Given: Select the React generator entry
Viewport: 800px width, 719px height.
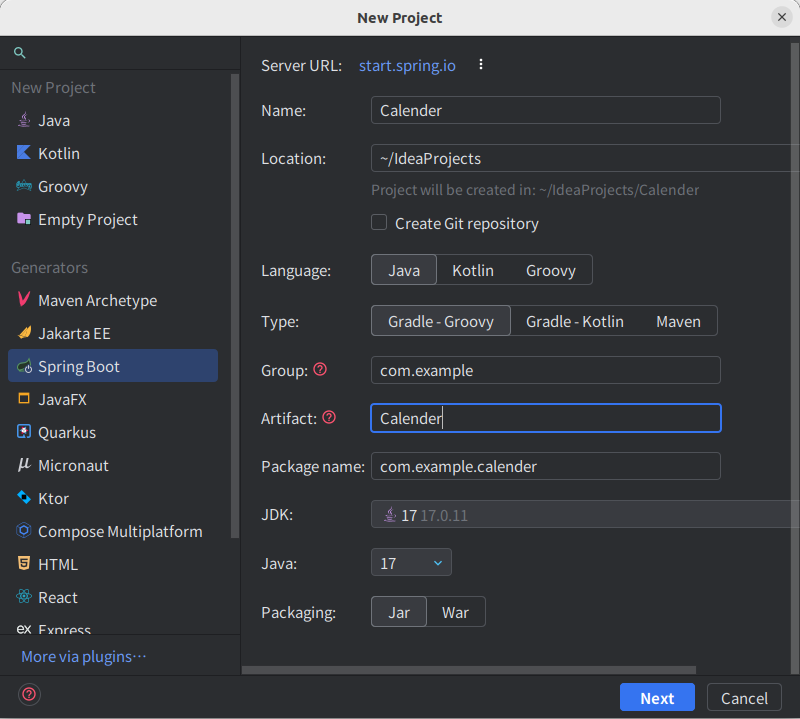Looking at the screenshot, I should [113, 598].
